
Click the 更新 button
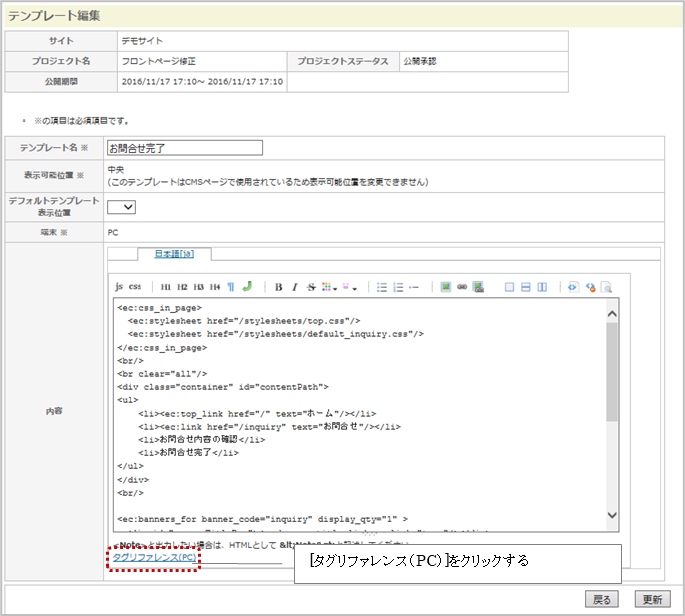coord(652,599)
